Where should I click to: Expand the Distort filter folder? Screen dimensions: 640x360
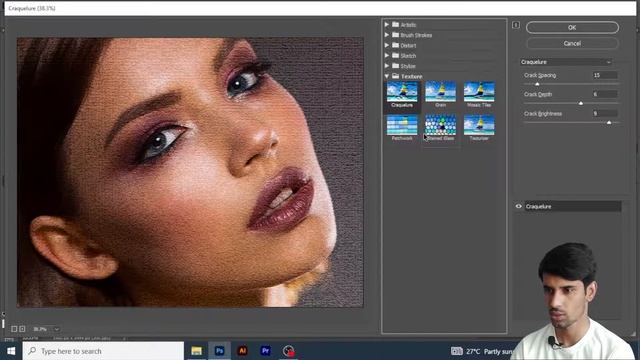387,45
